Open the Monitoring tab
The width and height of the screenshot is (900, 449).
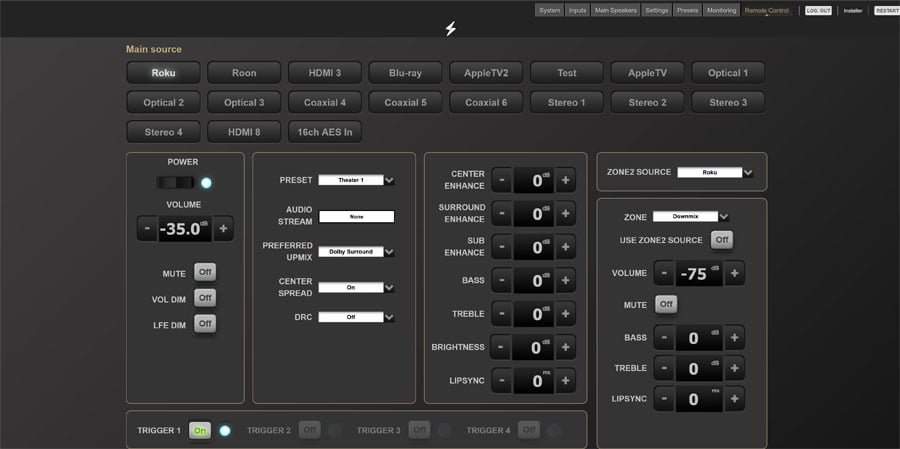pos(720,10)
